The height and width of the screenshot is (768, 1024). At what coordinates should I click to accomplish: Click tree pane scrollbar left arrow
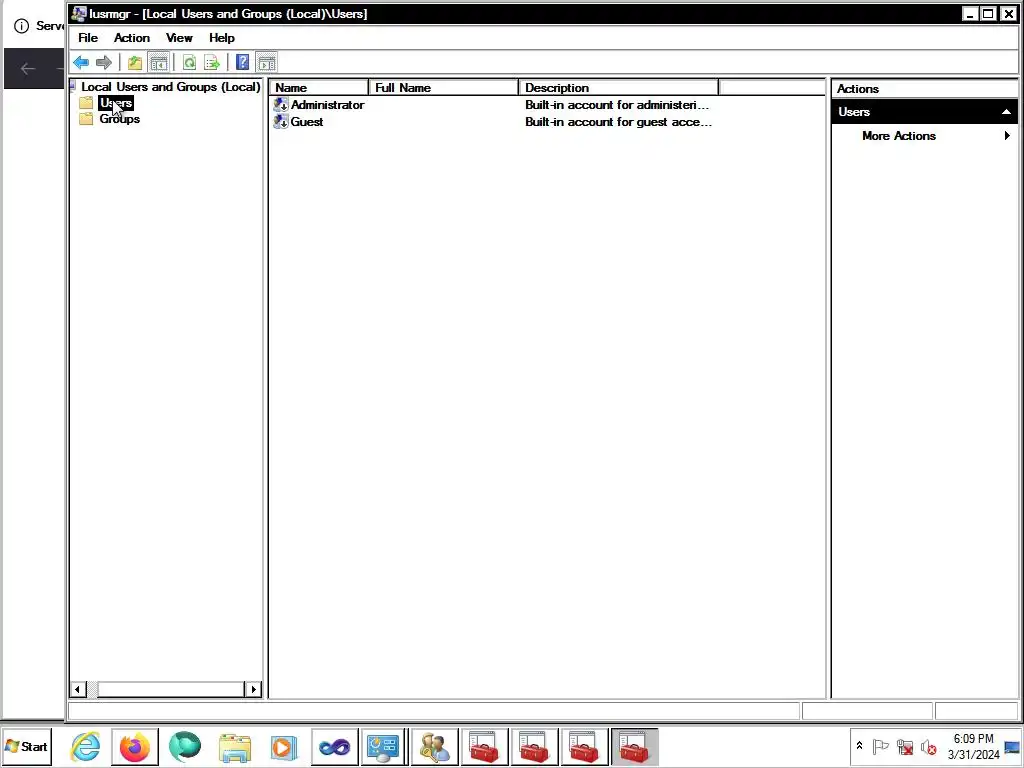point(77,689)
